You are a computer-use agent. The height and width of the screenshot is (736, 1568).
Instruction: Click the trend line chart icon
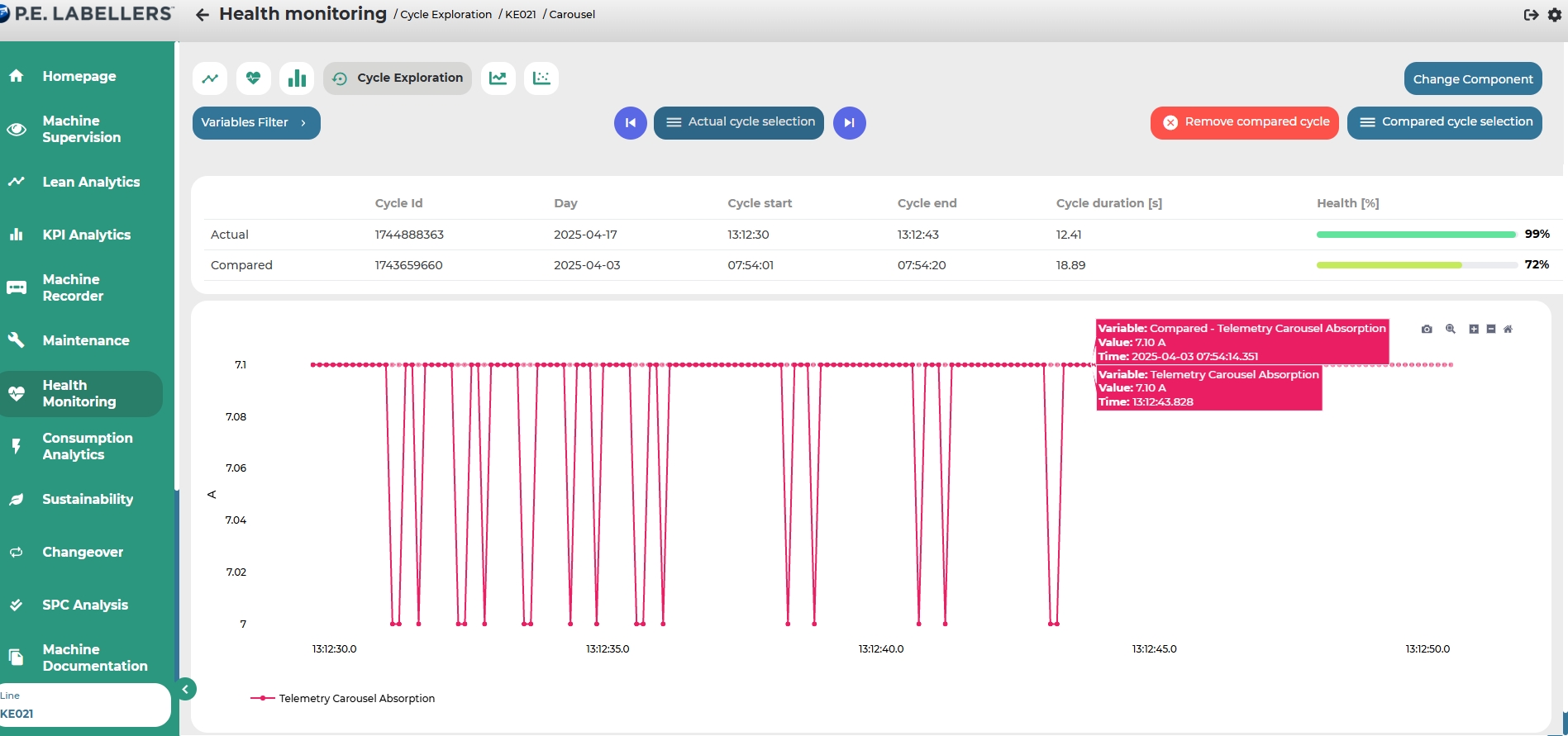coord(210,78)
